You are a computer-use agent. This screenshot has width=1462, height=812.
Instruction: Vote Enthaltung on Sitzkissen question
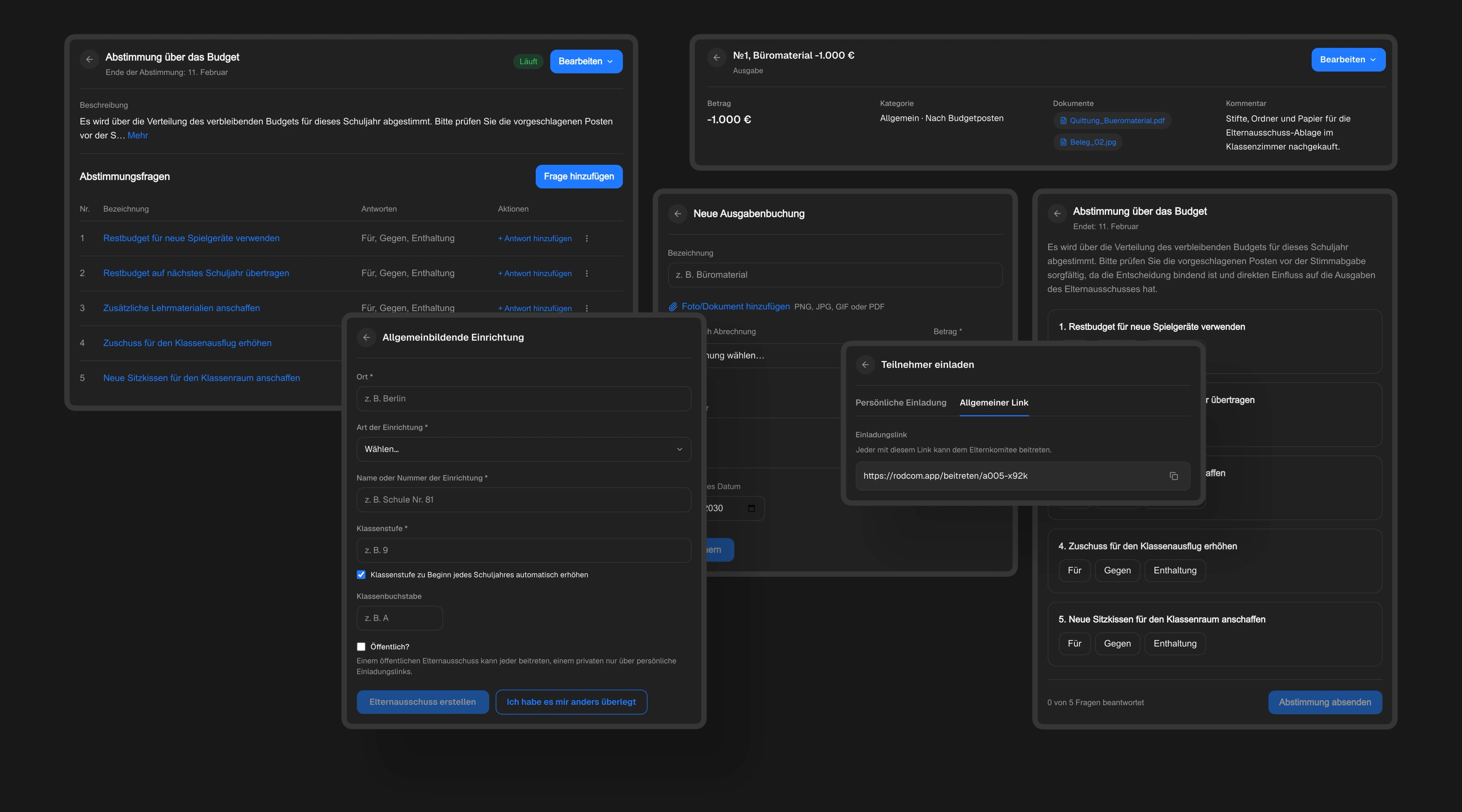click(x=1175, y=643)
